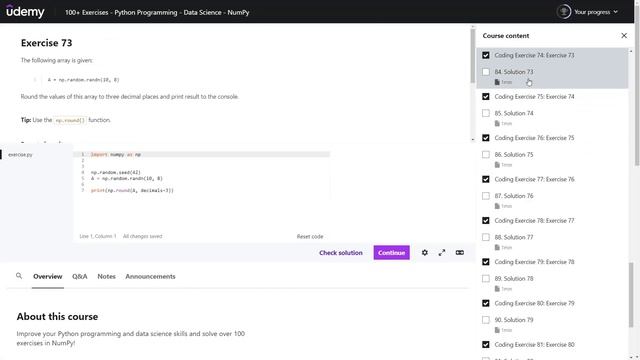Expand the code editor to fullscreen
This screenshot has height=360, width=640.
pos(442,253)
